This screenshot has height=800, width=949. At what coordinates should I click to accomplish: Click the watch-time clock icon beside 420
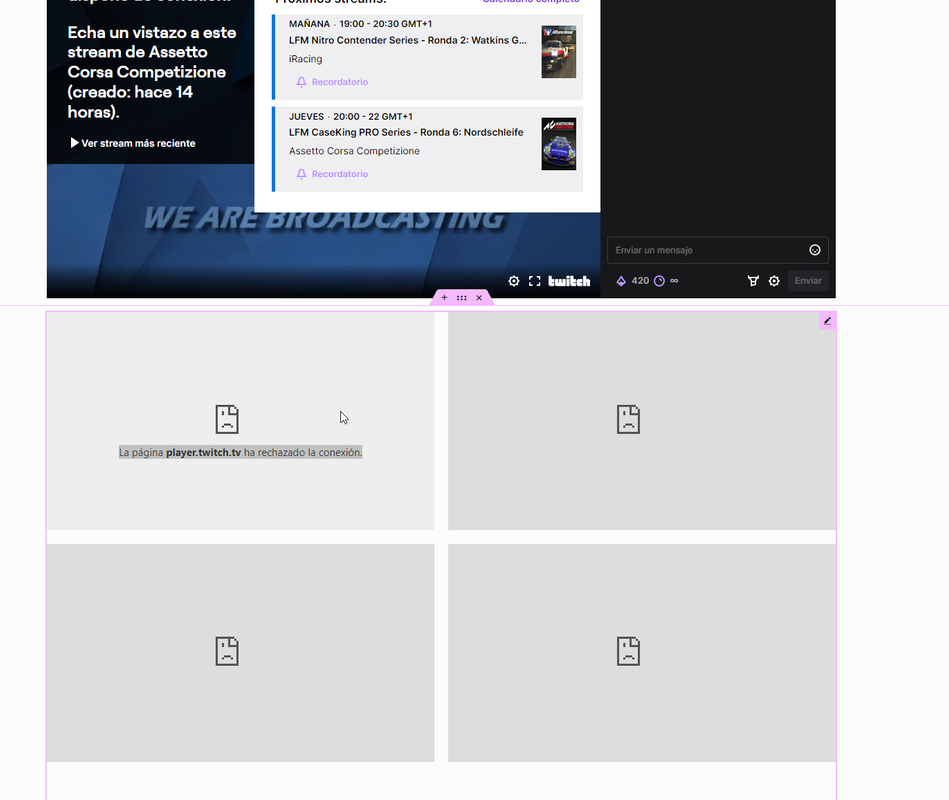point(659,281)
